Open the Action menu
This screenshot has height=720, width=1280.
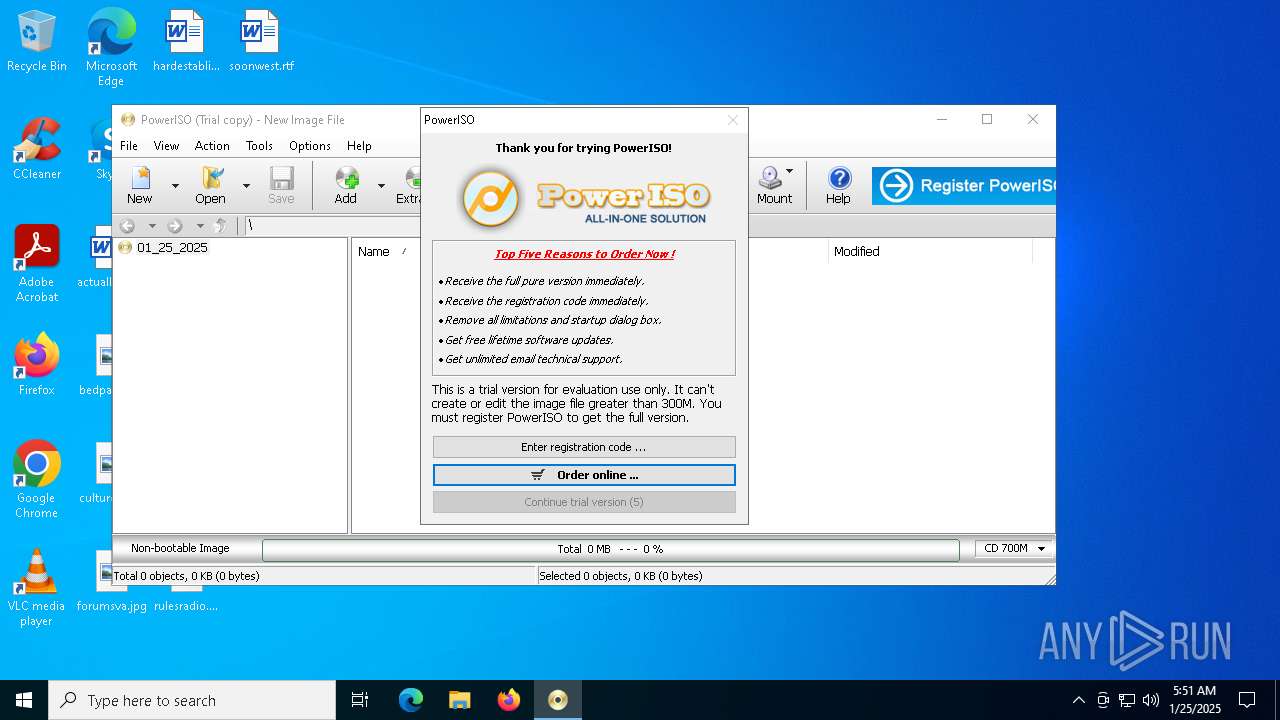[x=212, y=146]
